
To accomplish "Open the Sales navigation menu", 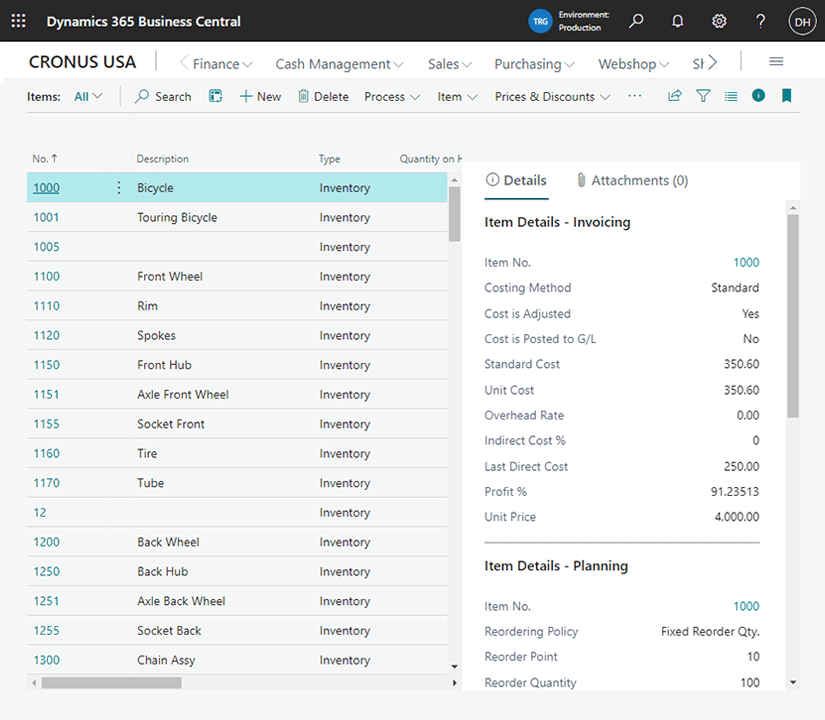I will click(x=450, y=64).
